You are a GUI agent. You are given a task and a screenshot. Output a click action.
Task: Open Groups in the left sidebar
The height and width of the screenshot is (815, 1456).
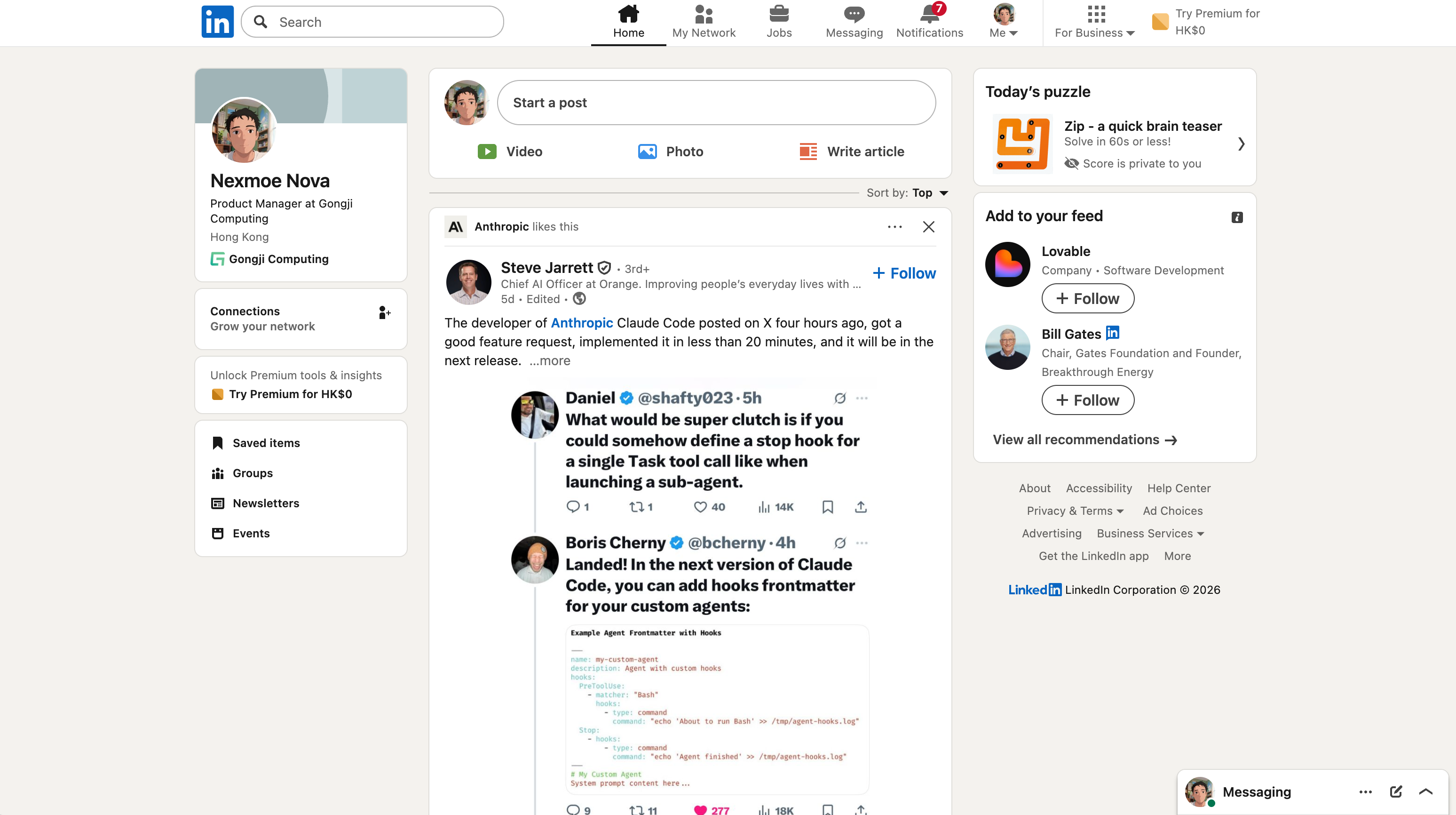(x=253, y=473)
